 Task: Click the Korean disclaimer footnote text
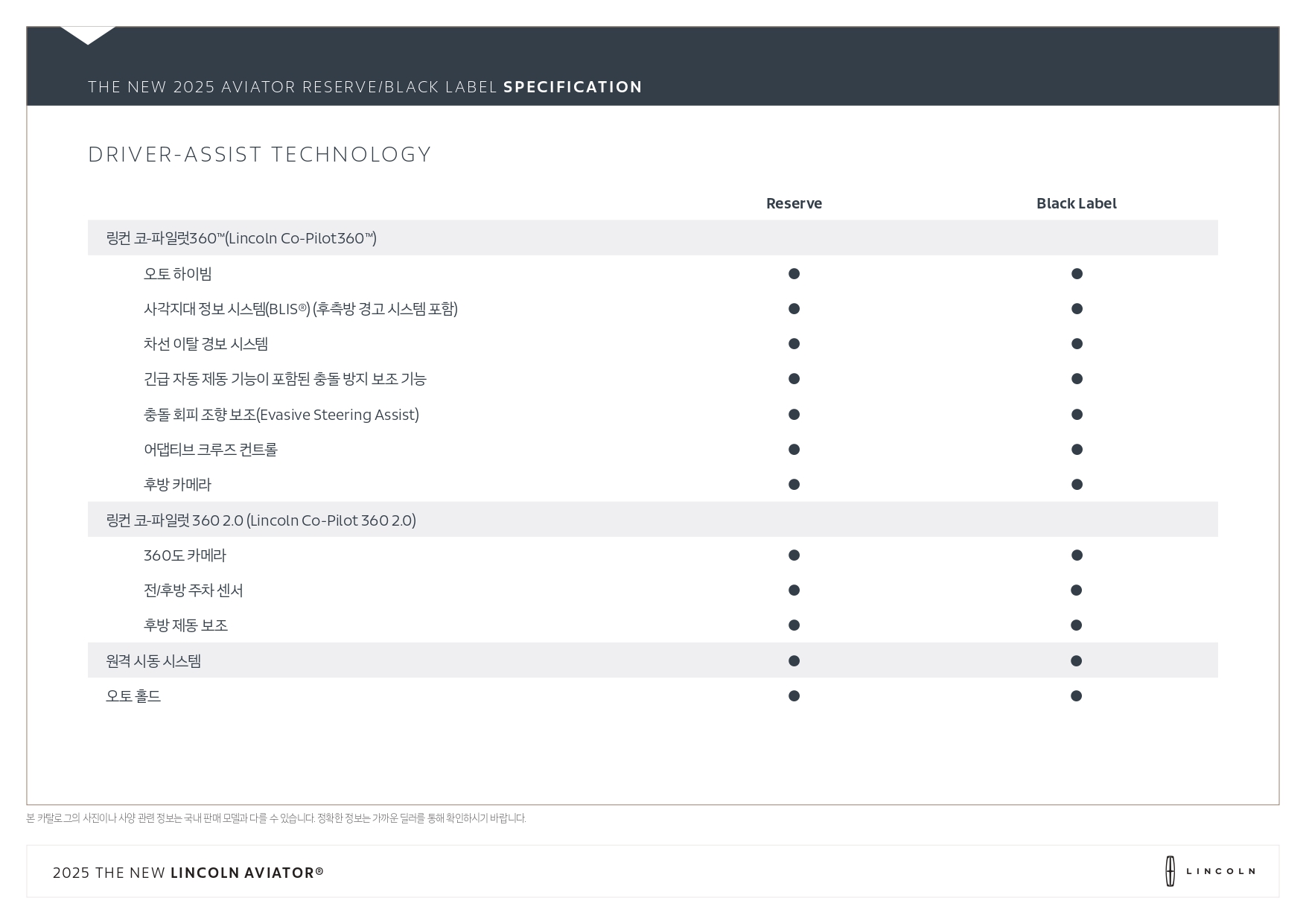pyautogui.click(x=276, y=818)
